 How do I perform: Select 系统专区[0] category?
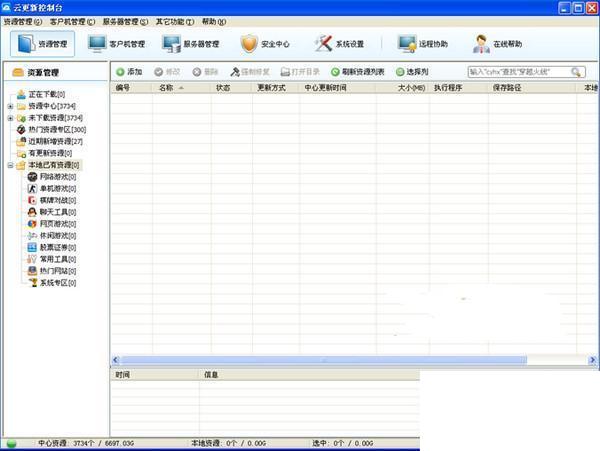coord(58,283)
